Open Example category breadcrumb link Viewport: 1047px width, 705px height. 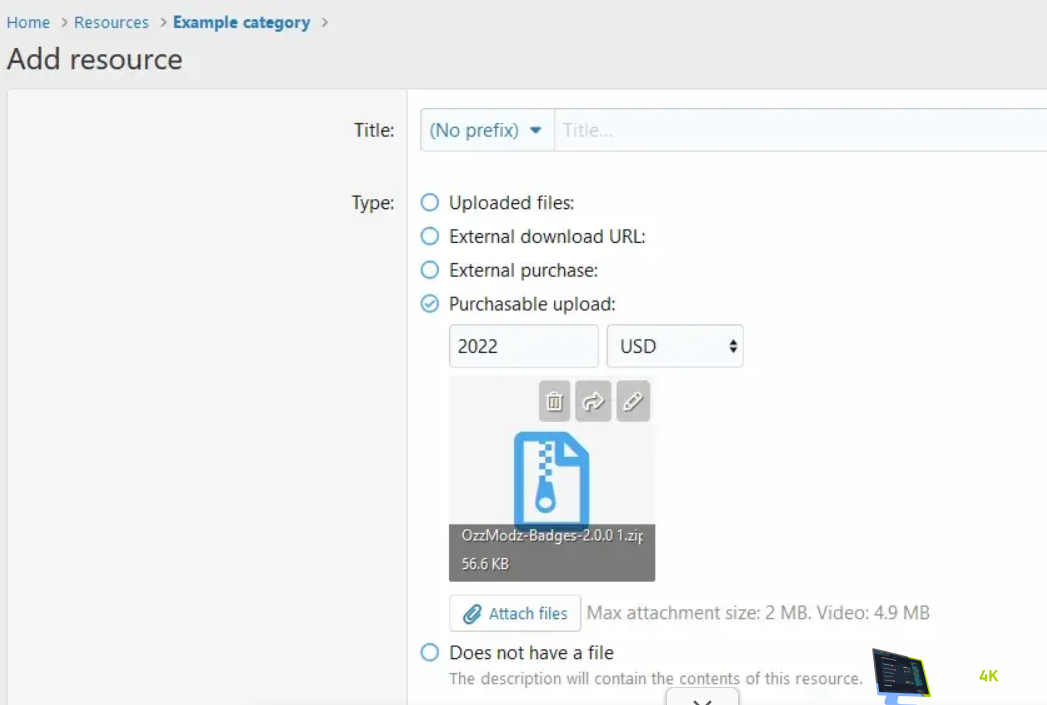coord(241,22)
